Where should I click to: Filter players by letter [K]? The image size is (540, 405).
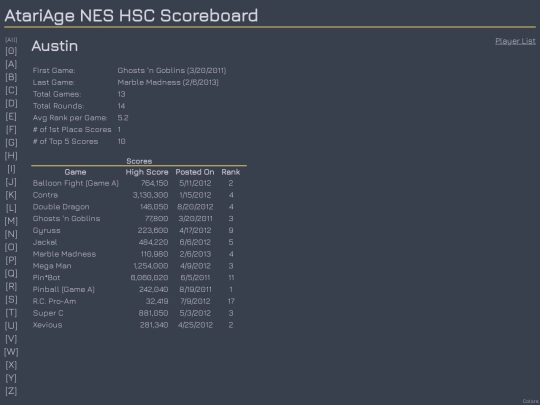tap(11, 195)
